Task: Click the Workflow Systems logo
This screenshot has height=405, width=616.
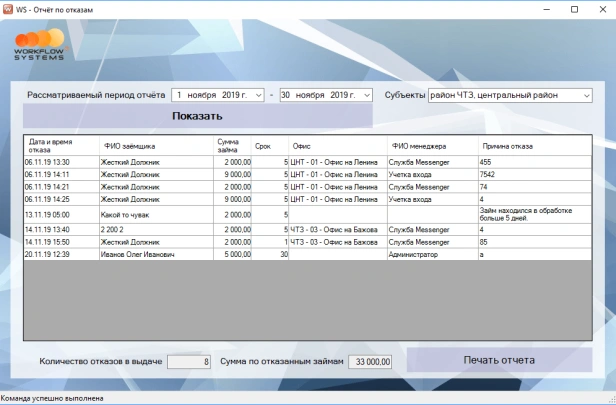Action: click(x=40, y=45)
